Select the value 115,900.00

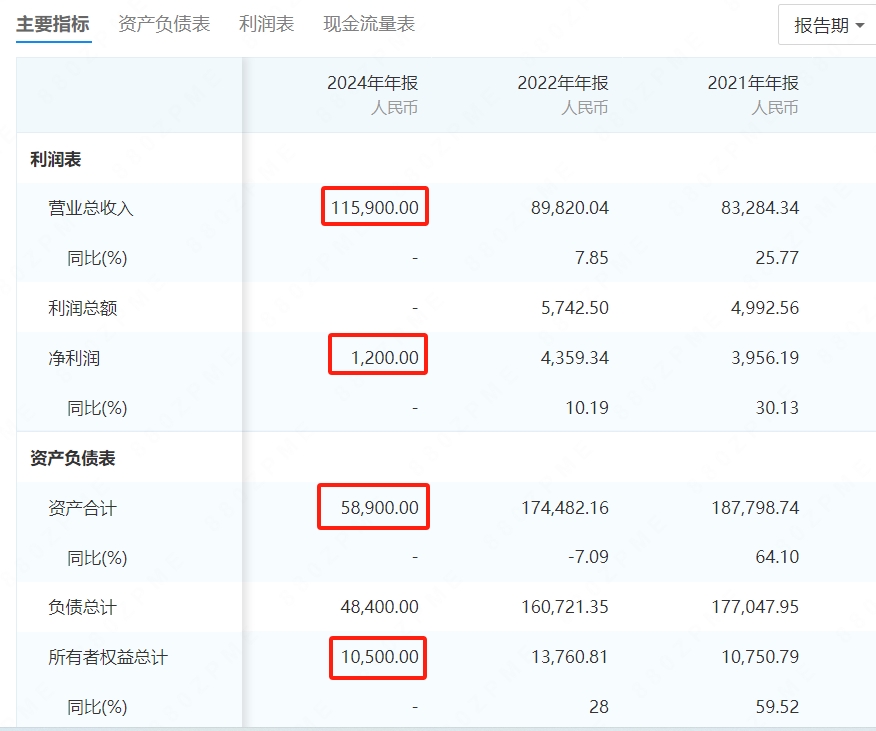pyautogui.click(x=375, y=208)
